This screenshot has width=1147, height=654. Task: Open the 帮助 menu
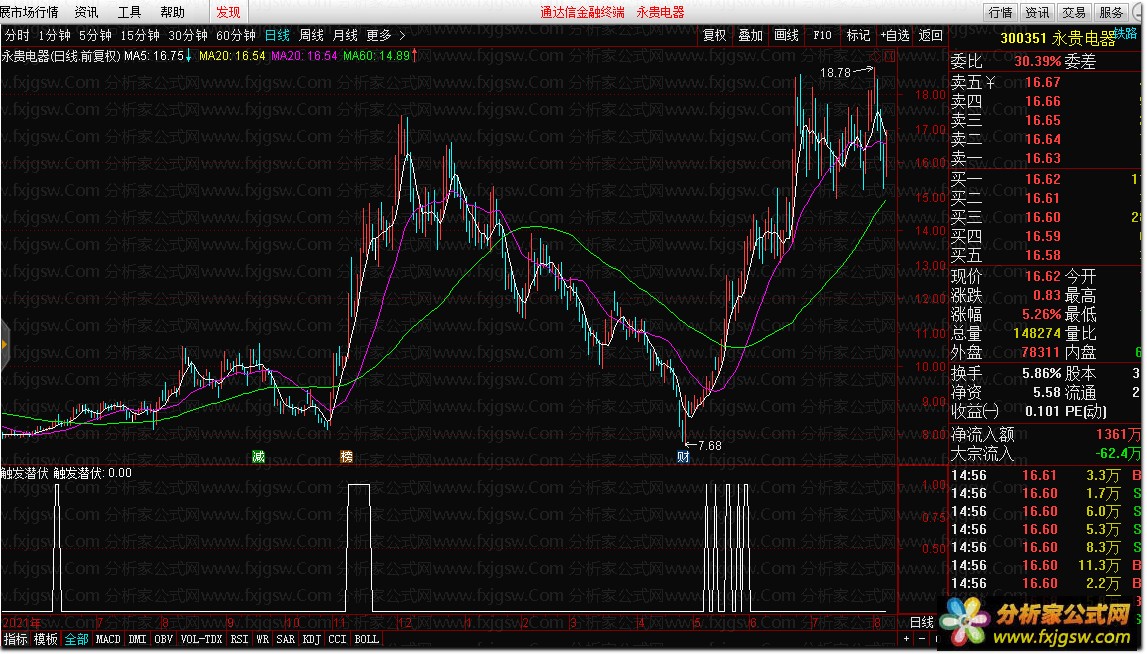173,12
